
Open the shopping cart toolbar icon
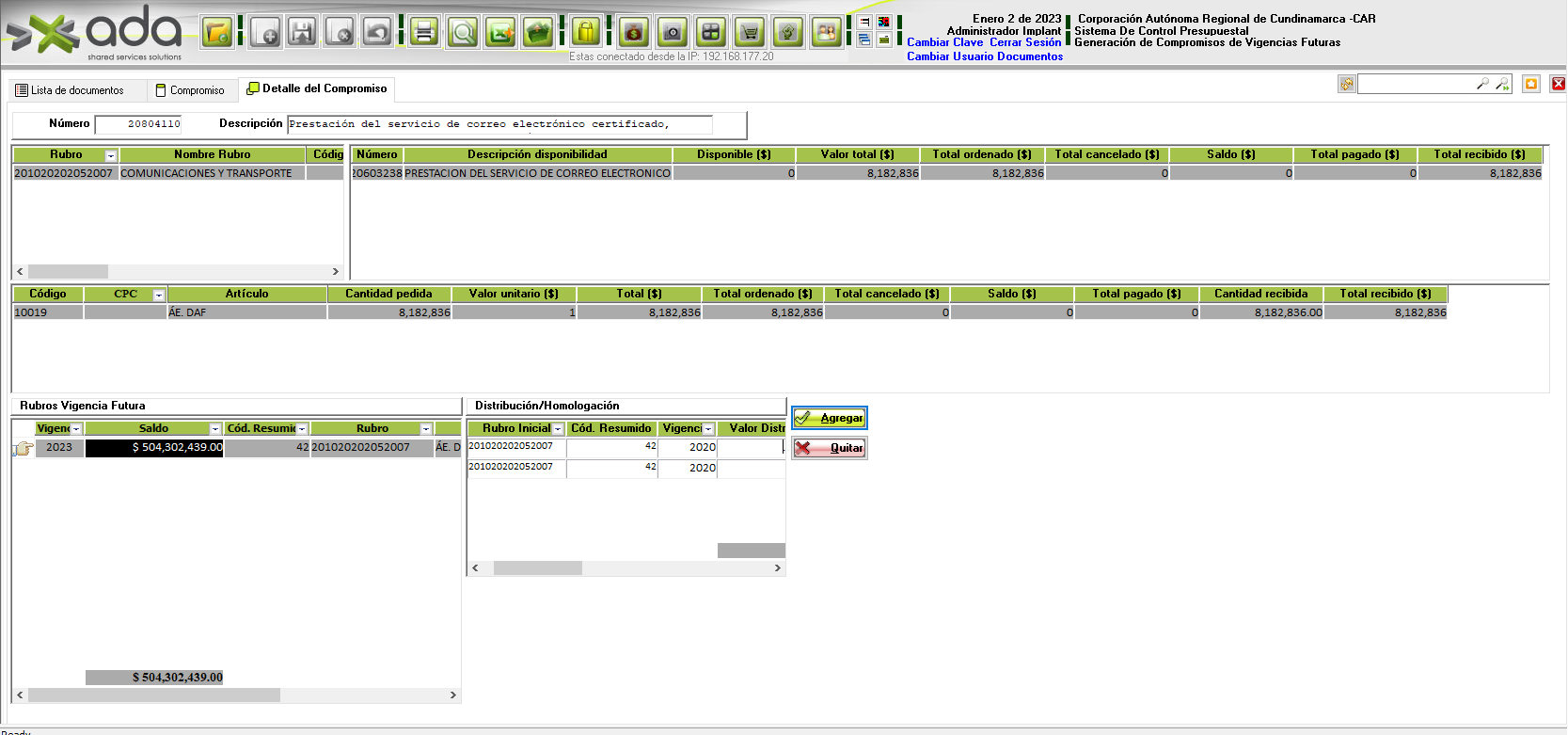tap(750, 33)
